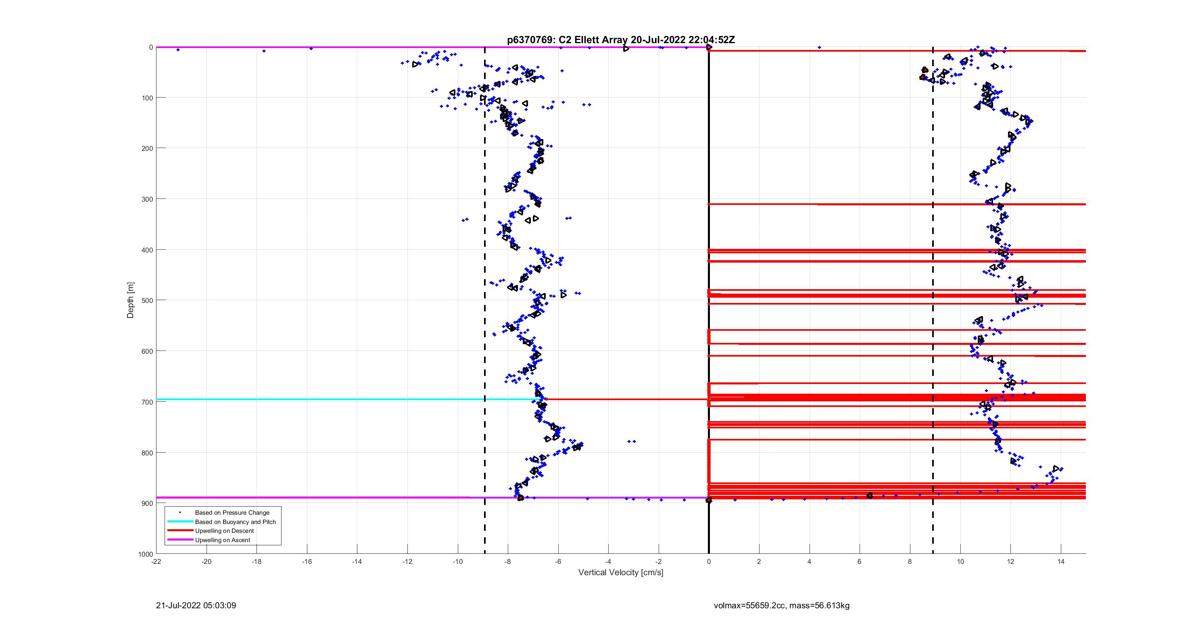Click velocity axis tick label 8
1200x622 pixels.
(x=909, y=562)
